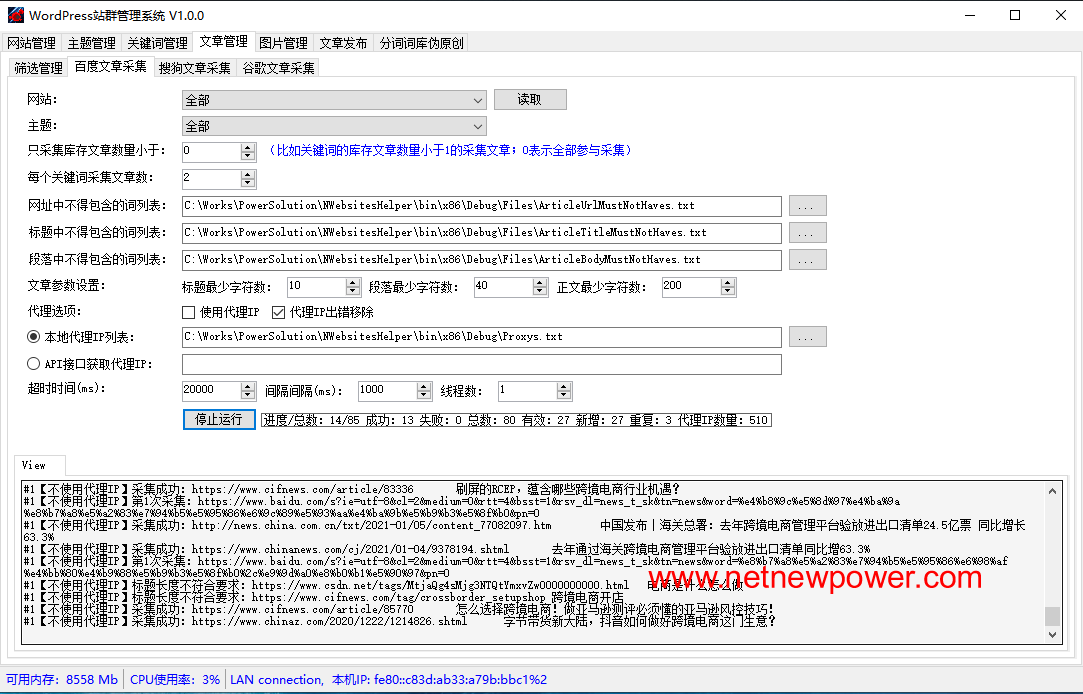Decrease 线程数 with down arrow
This screenshot has height=694, width=1083.
[564, 396]
